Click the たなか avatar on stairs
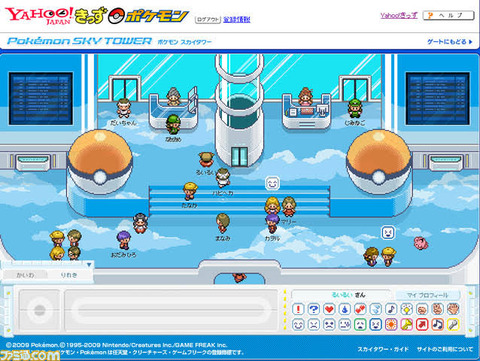480x361 pixels. pos(190,191)
